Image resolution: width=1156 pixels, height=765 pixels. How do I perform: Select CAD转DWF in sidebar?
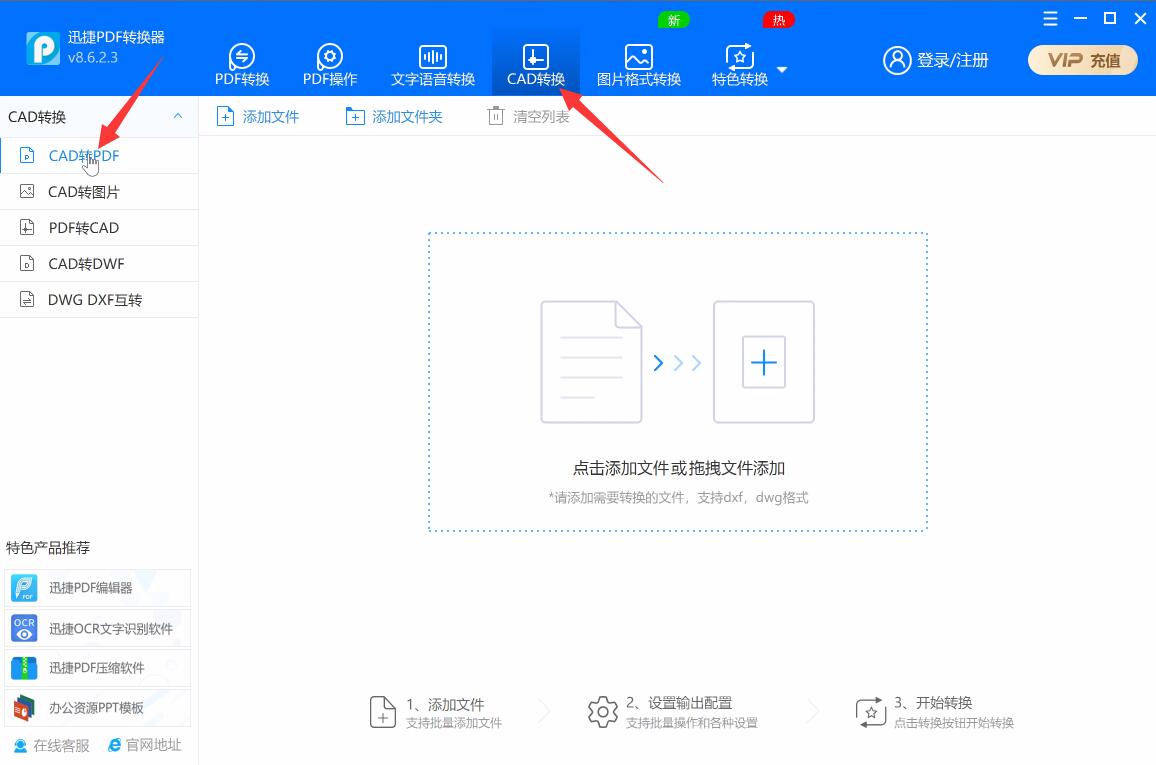pyautogui.click(x=99, y=264)
